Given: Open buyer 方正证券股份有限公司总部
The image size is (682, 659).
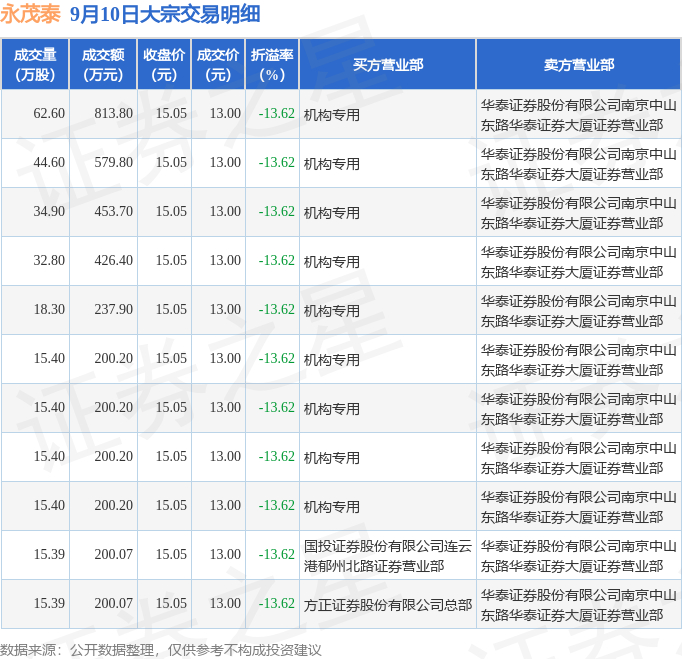Looking at the screenshot, I should coord(387,604).
